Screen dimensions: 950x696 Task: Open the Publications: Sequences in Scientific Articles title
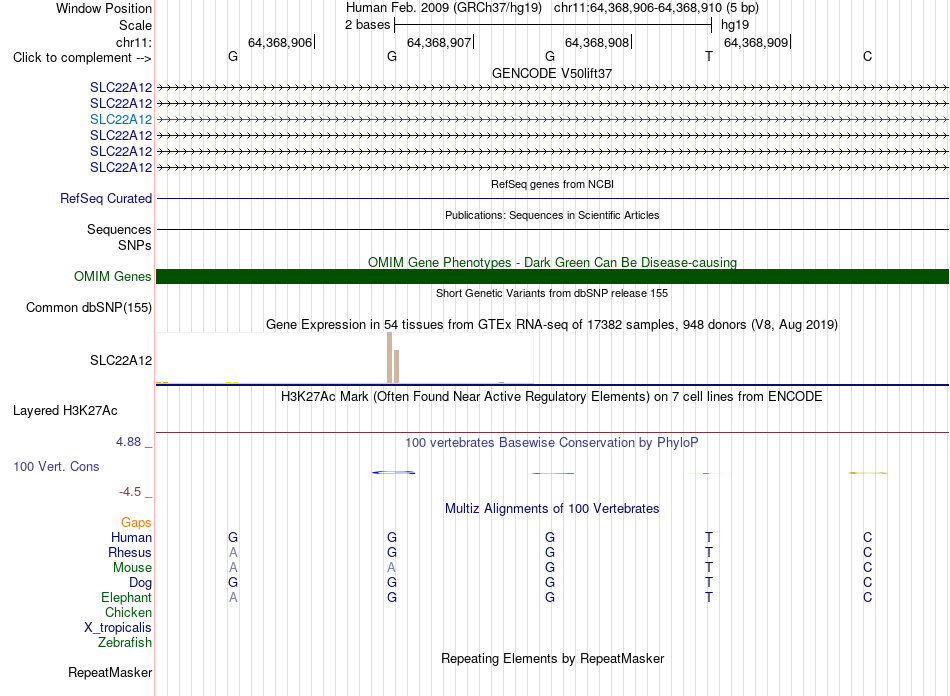pos(552,215)
